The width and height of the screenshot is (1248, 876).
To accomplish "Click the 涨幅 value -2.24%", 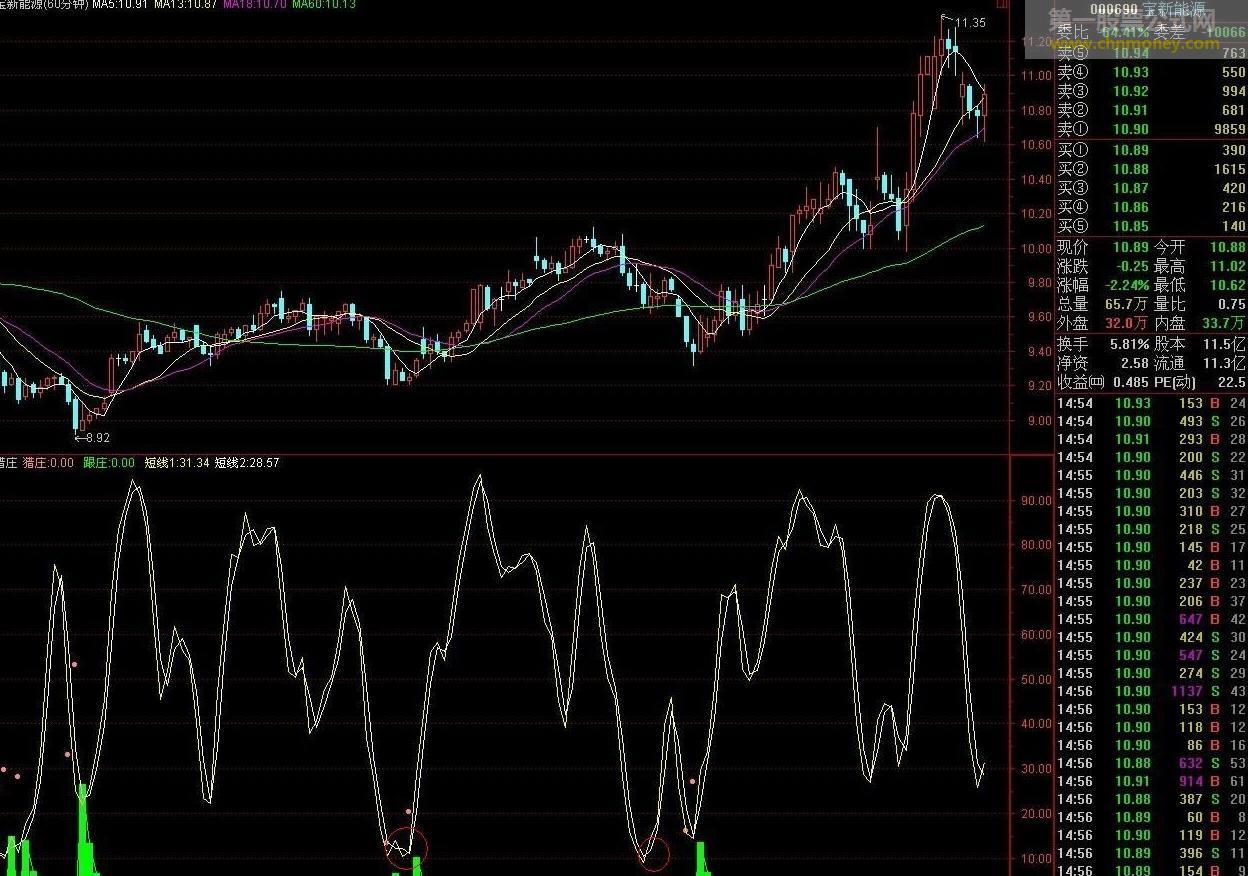I will (x=1127, y=285).
